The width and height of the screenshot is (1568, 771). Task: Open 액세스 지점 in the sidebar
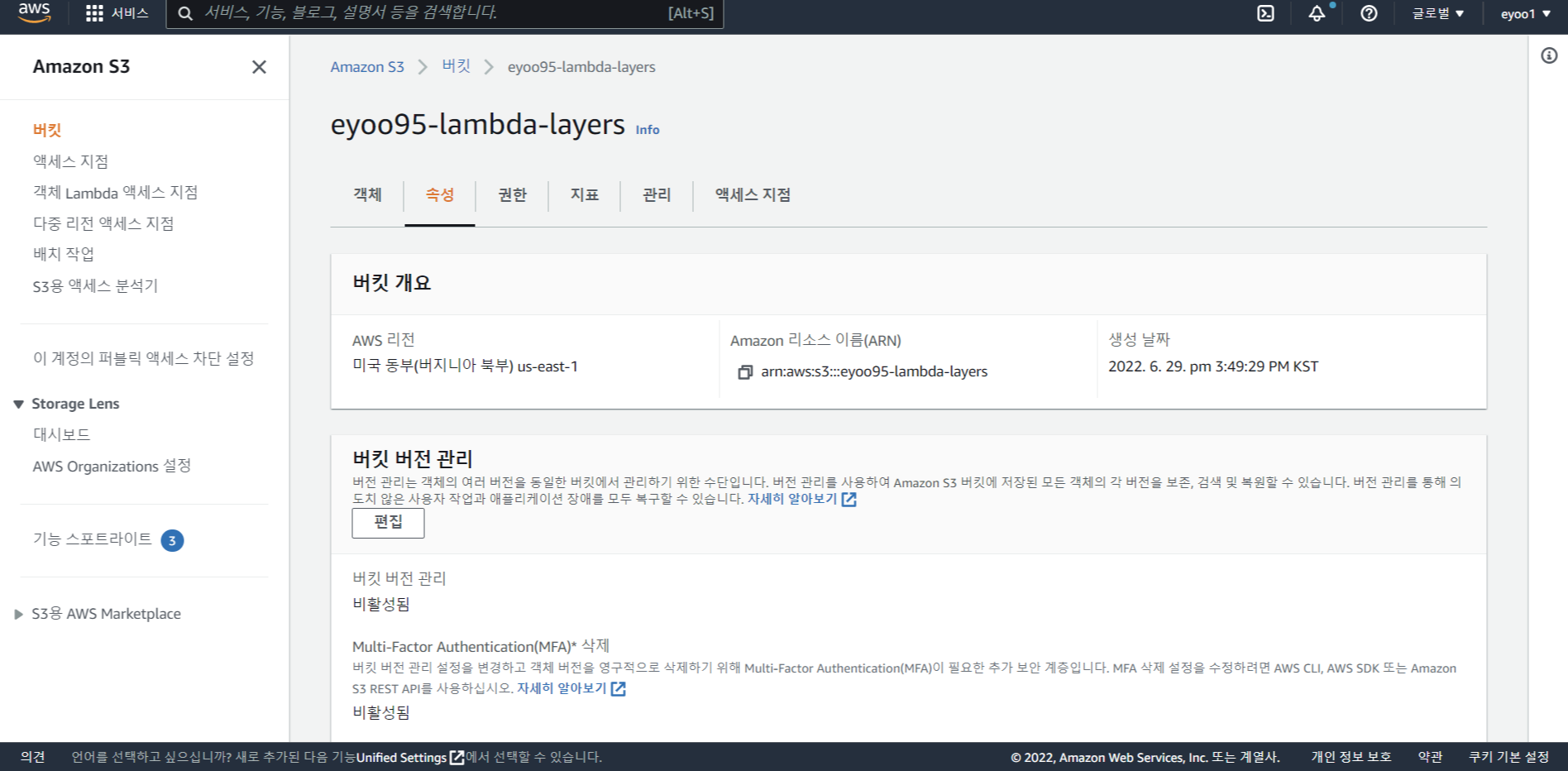tap(70, 161)
